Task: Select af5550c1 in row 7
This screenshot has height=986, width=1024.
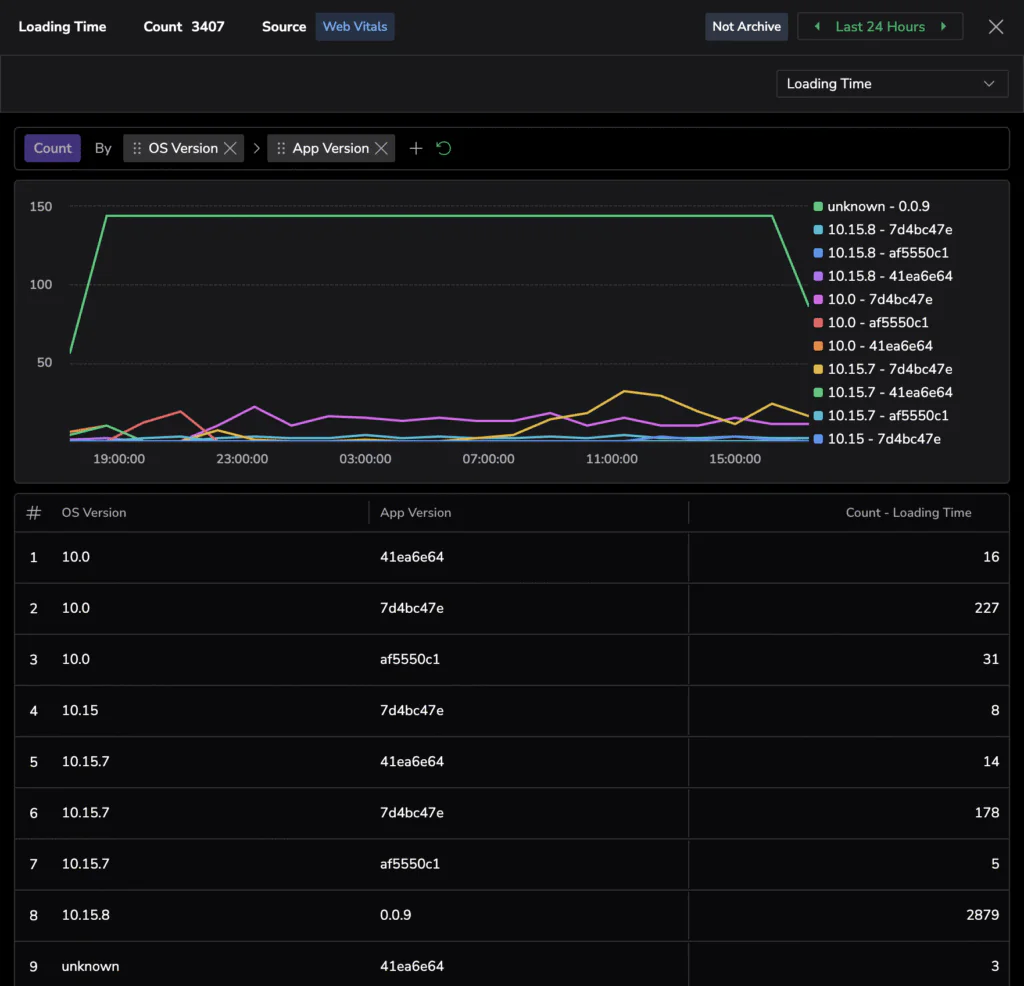Action: coord(409,864)
